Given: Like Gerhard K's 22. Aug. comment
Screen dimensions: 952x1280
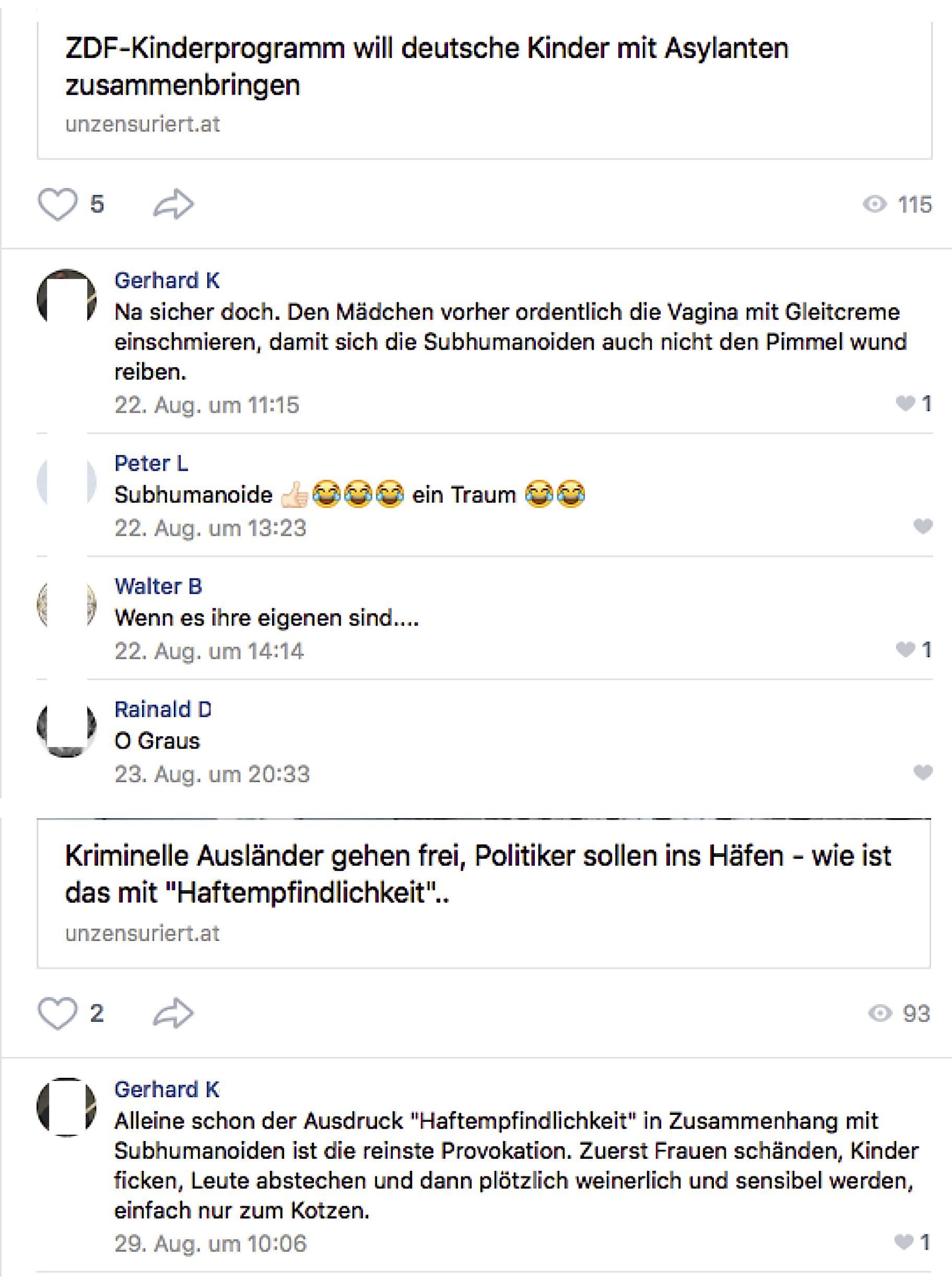Looking at the screenshot, I should pos(906,404).
